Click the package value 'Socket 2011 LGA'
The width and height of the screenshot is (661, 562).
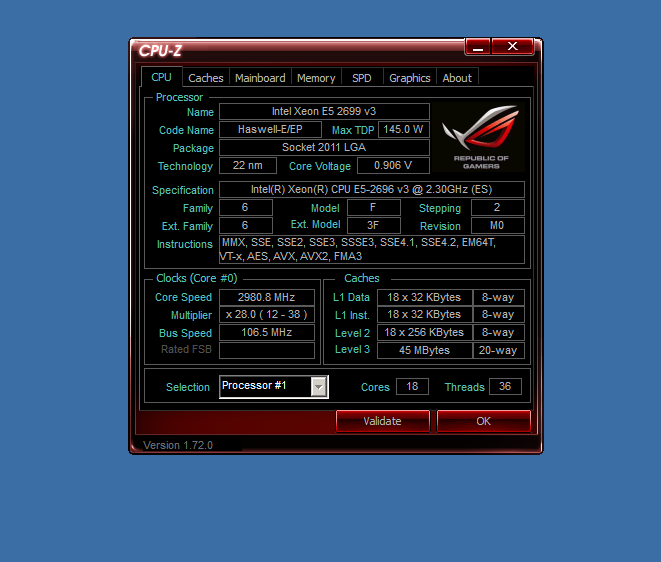coord(324,148)
